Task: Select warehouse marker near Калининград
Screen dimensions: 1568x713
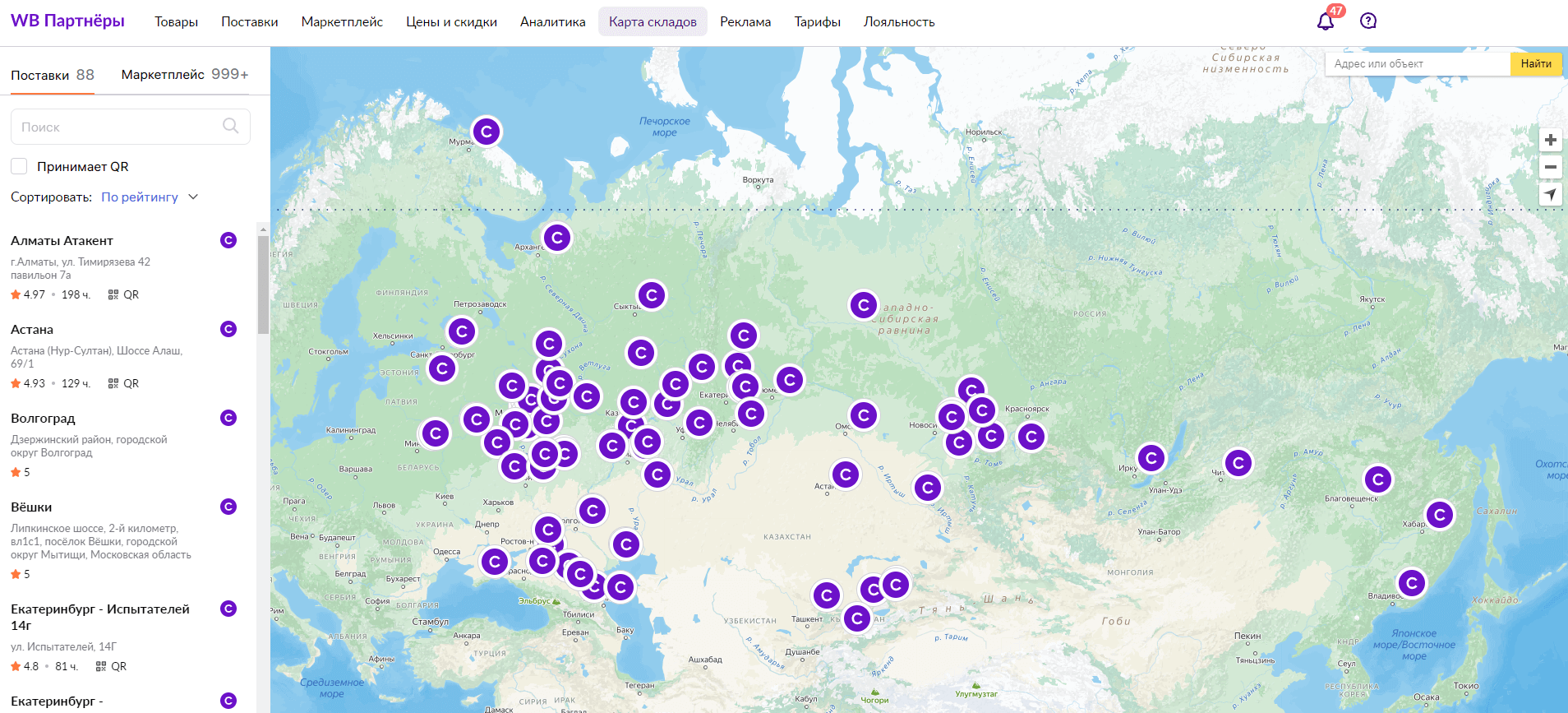Action: 436,433
